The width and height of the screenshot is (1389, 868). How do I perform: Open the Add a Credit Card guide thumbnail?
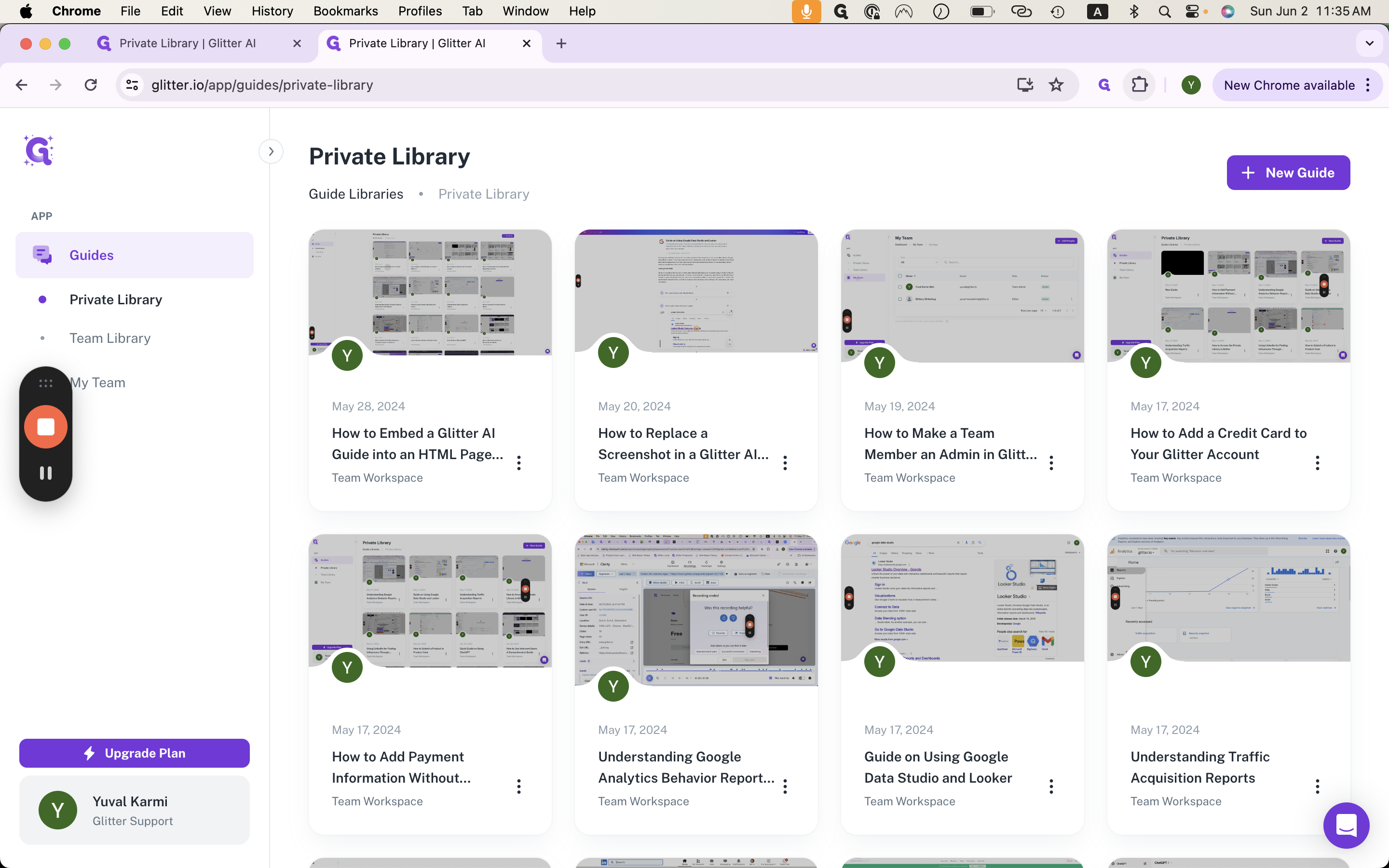[1229, 296]
